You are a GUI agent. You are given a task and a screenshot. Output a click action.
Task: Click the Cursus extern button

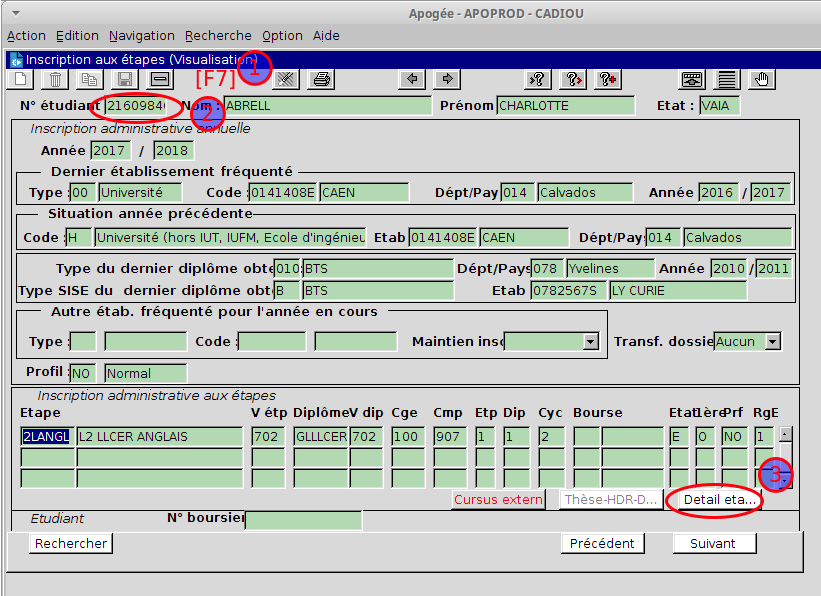tap(499, 499)
